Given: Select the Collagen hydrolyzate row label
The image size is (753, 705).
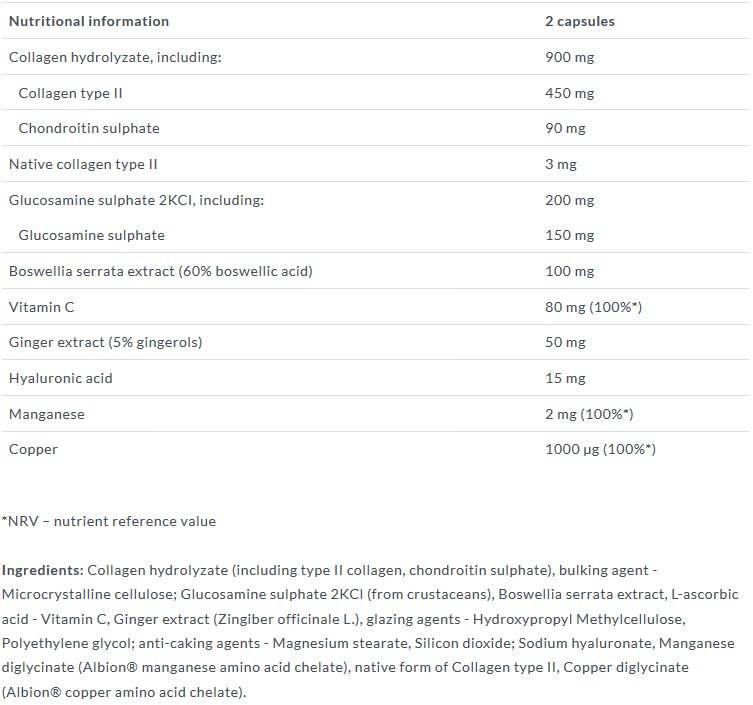Looking at the screenshot, I should point(115,57).
